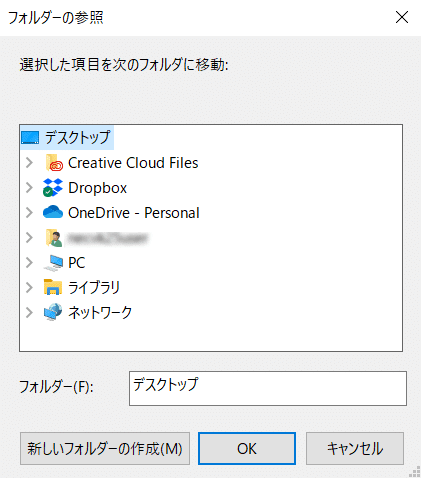Select the OneDrive cloud icon
The height and width of the screenshot is (478, 421).
(x=53, y=212)
